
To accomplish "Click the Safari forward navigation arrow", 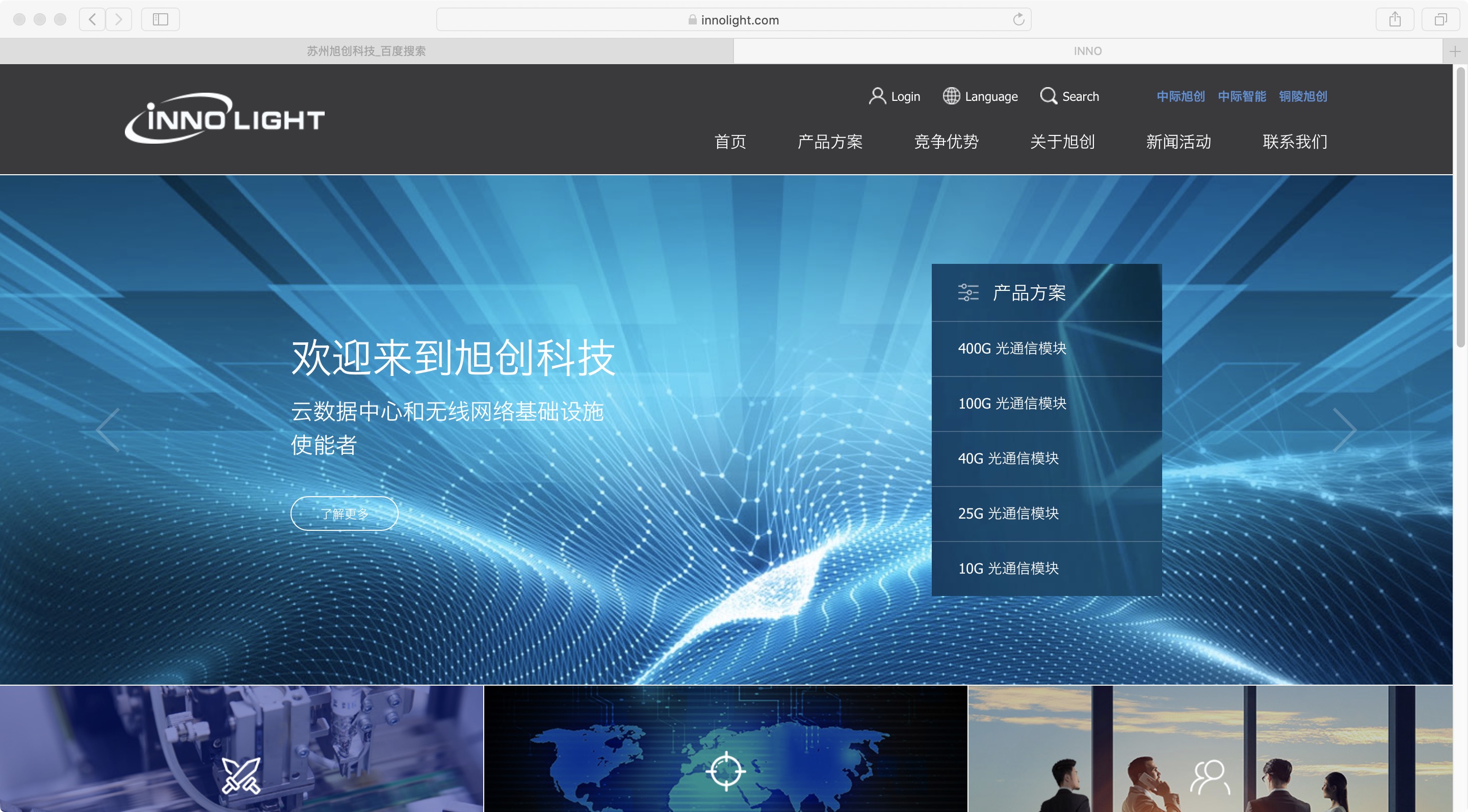I will tap(119, 19).
